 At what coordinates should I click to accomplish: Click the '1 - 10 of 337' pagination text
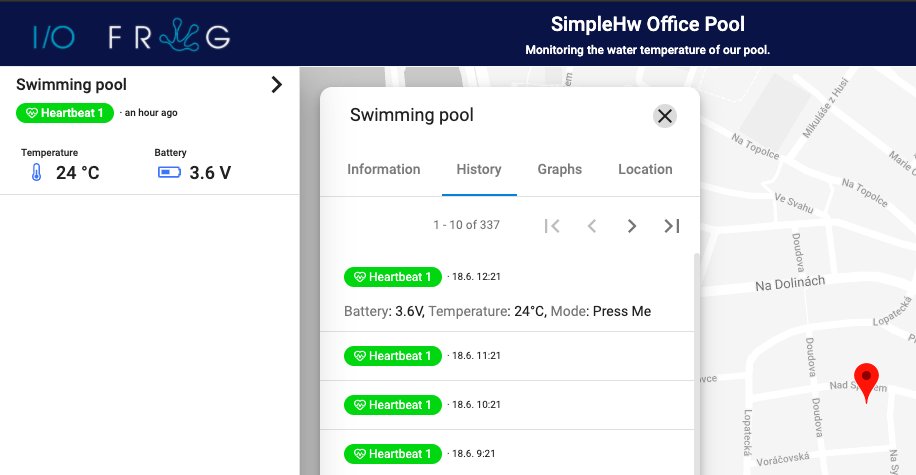466,225
